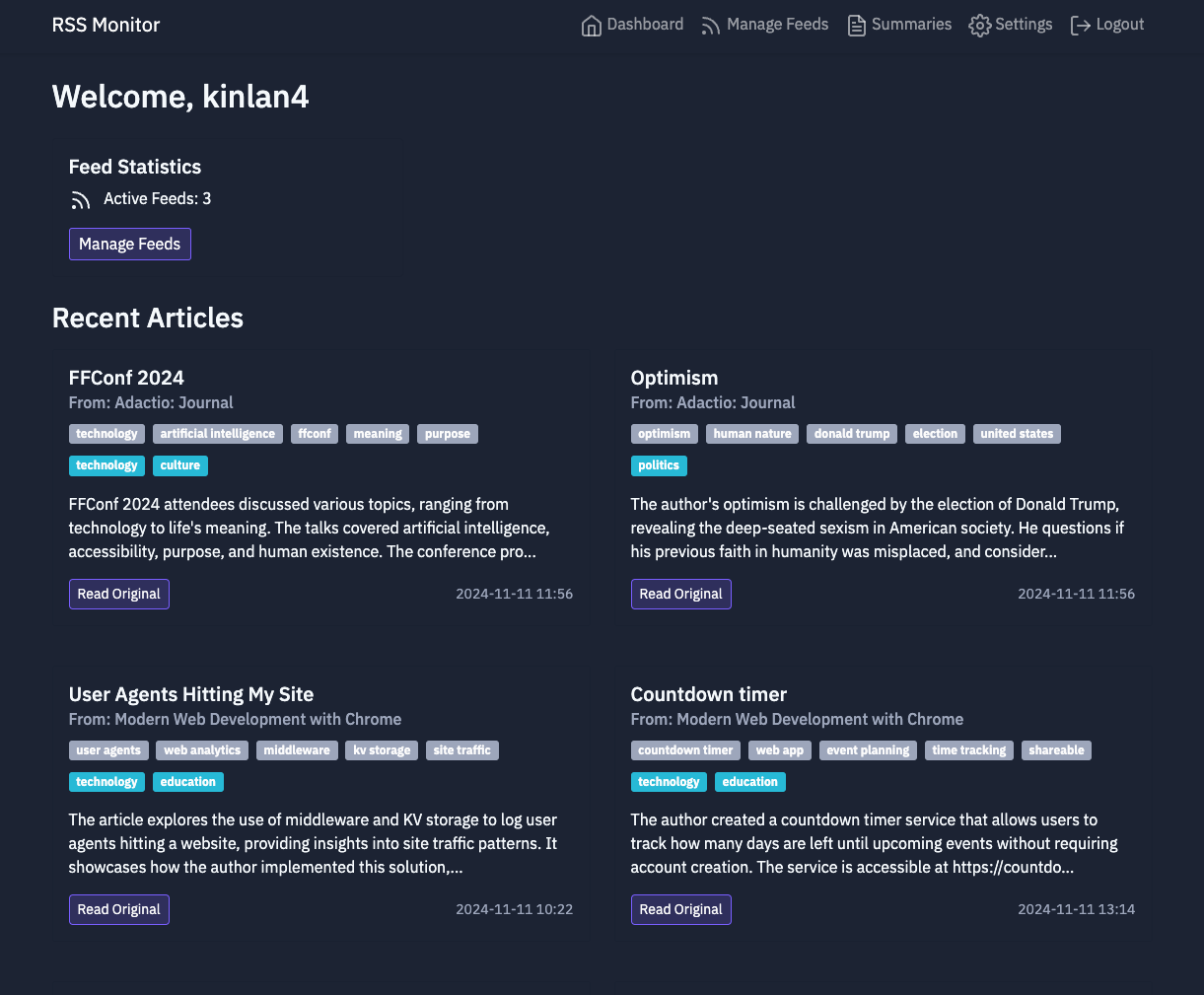Select the shareable tag
1204x995 pixels.
click(1056, 750)
